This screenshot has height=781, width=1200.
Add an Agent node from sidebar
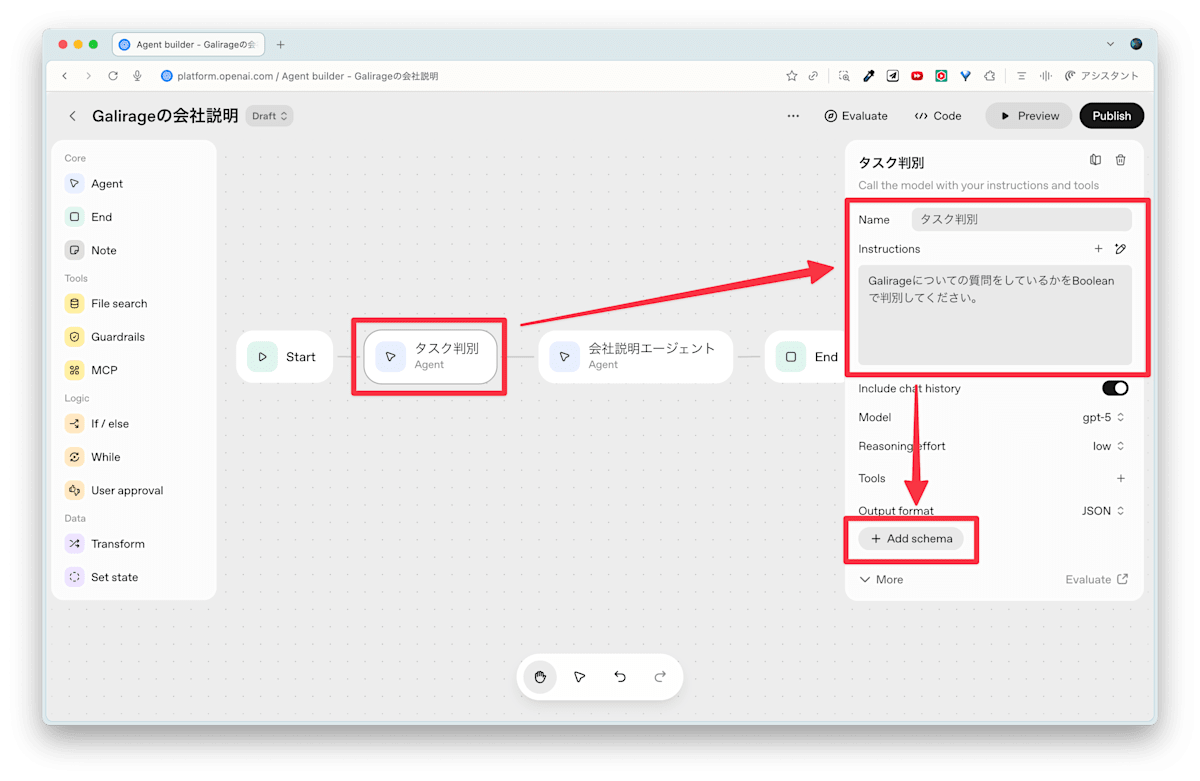click(94, 184)
